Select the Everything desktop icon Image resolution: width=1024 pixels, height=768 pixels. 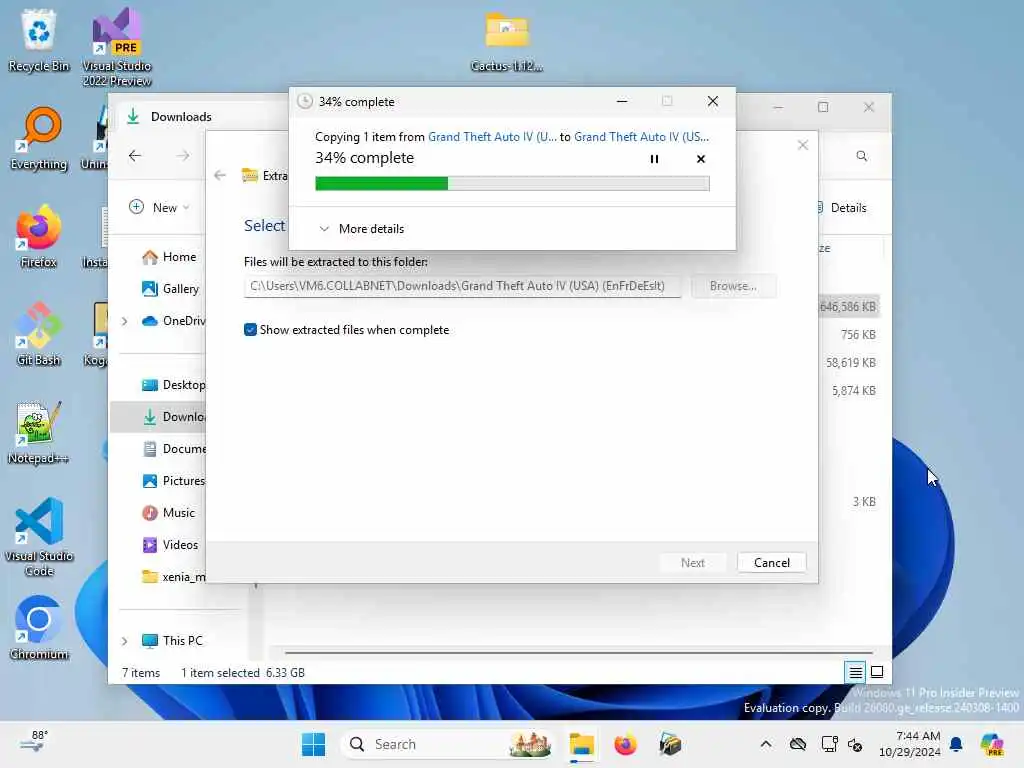click(x=39, y=138)
